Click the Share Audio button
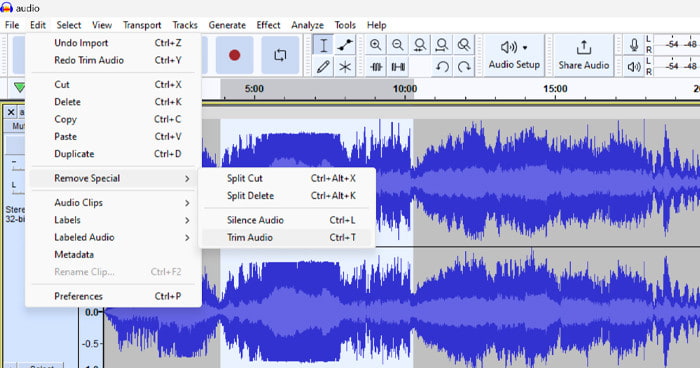The image size is (700, 368). 583,55
